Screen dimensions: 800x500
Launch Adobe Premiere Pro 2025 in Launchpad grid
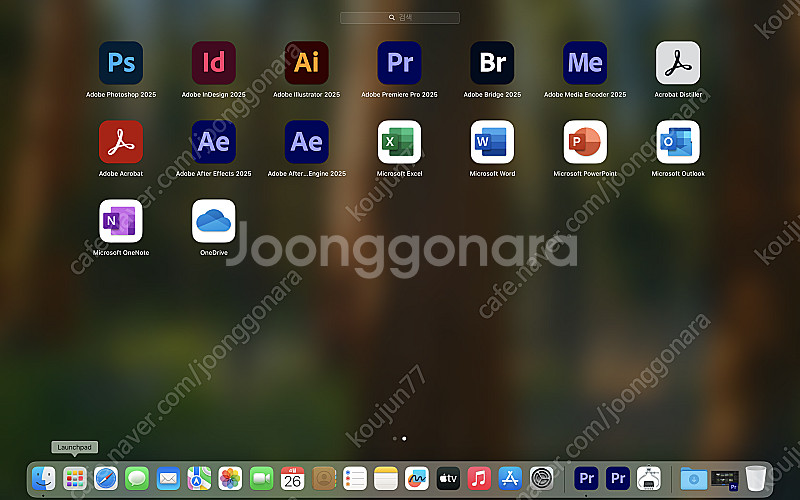pyautogui.click(x=399, y=63)
